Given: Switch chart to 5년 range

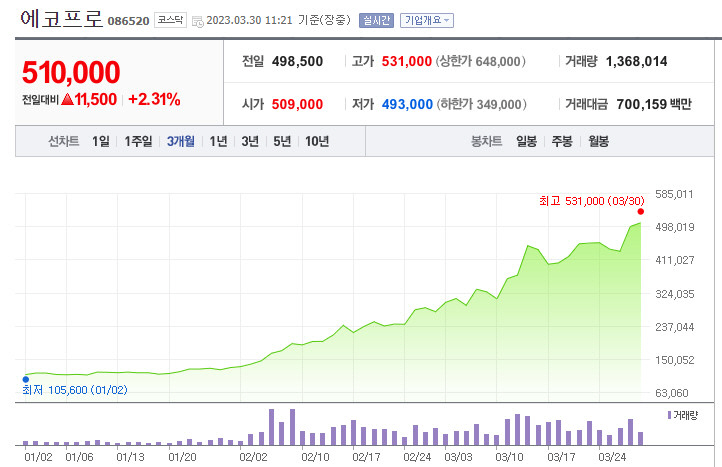Looking at the screenshot, I should click(282, 141).
